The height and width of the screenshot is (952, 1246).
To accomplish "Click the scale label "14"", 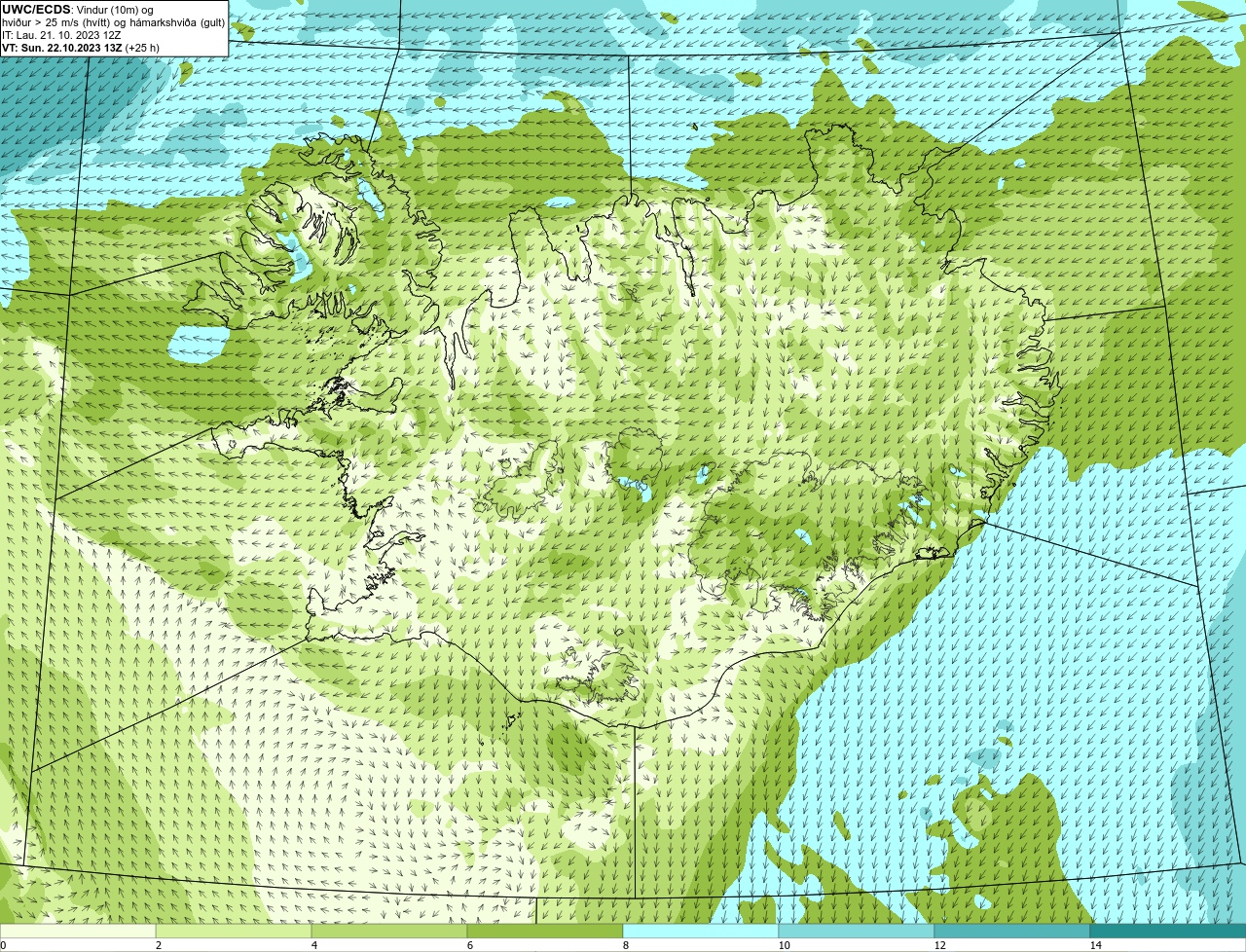I will tap(1095, 945).
